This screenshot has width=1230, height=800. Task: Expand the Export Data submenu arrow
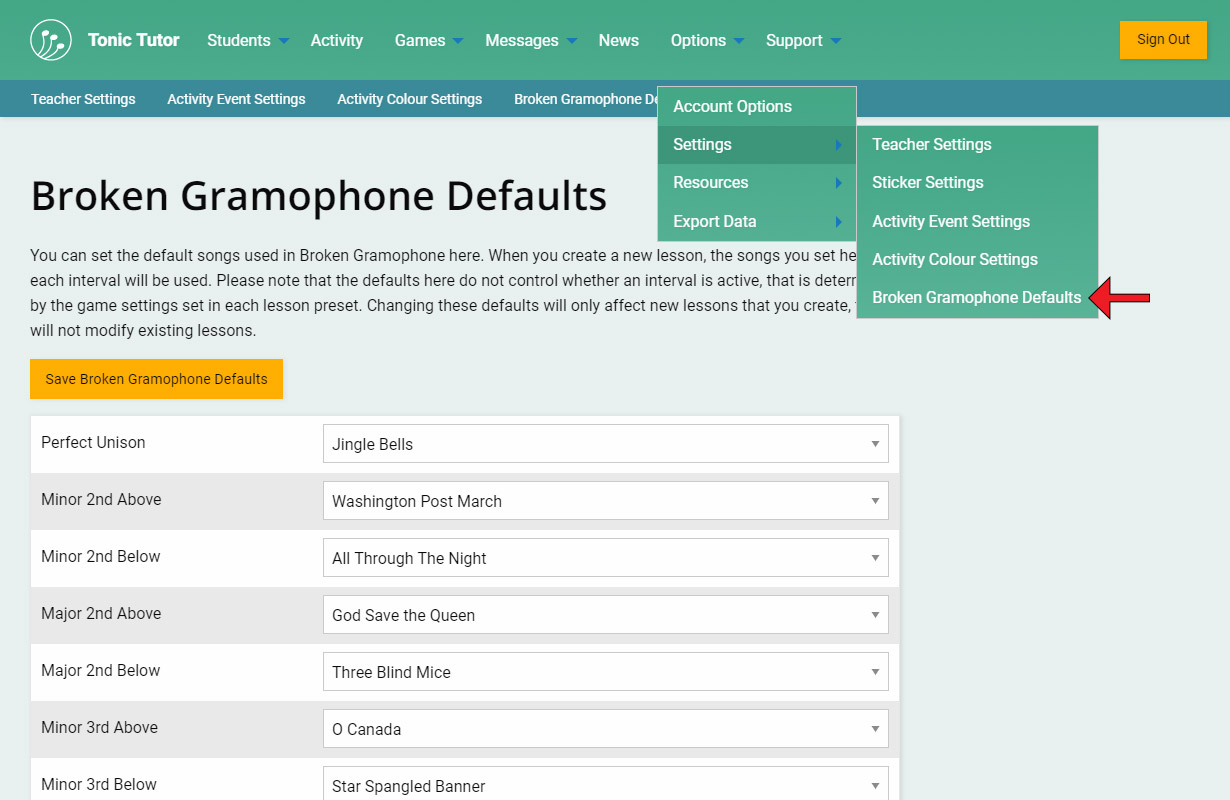(x=838, y=222)
